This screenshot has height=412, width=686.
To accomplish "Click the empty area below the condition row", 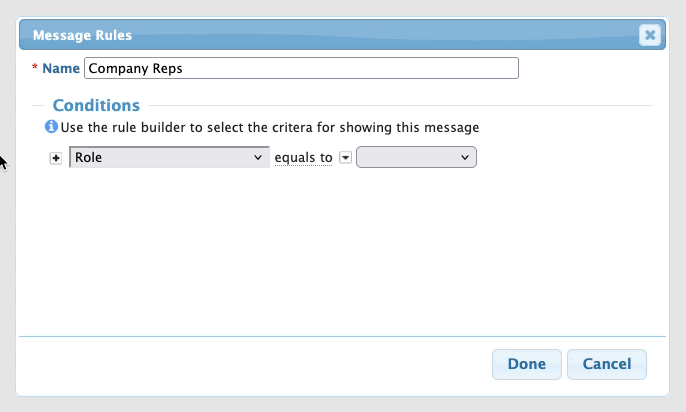I will coord(340,250).
